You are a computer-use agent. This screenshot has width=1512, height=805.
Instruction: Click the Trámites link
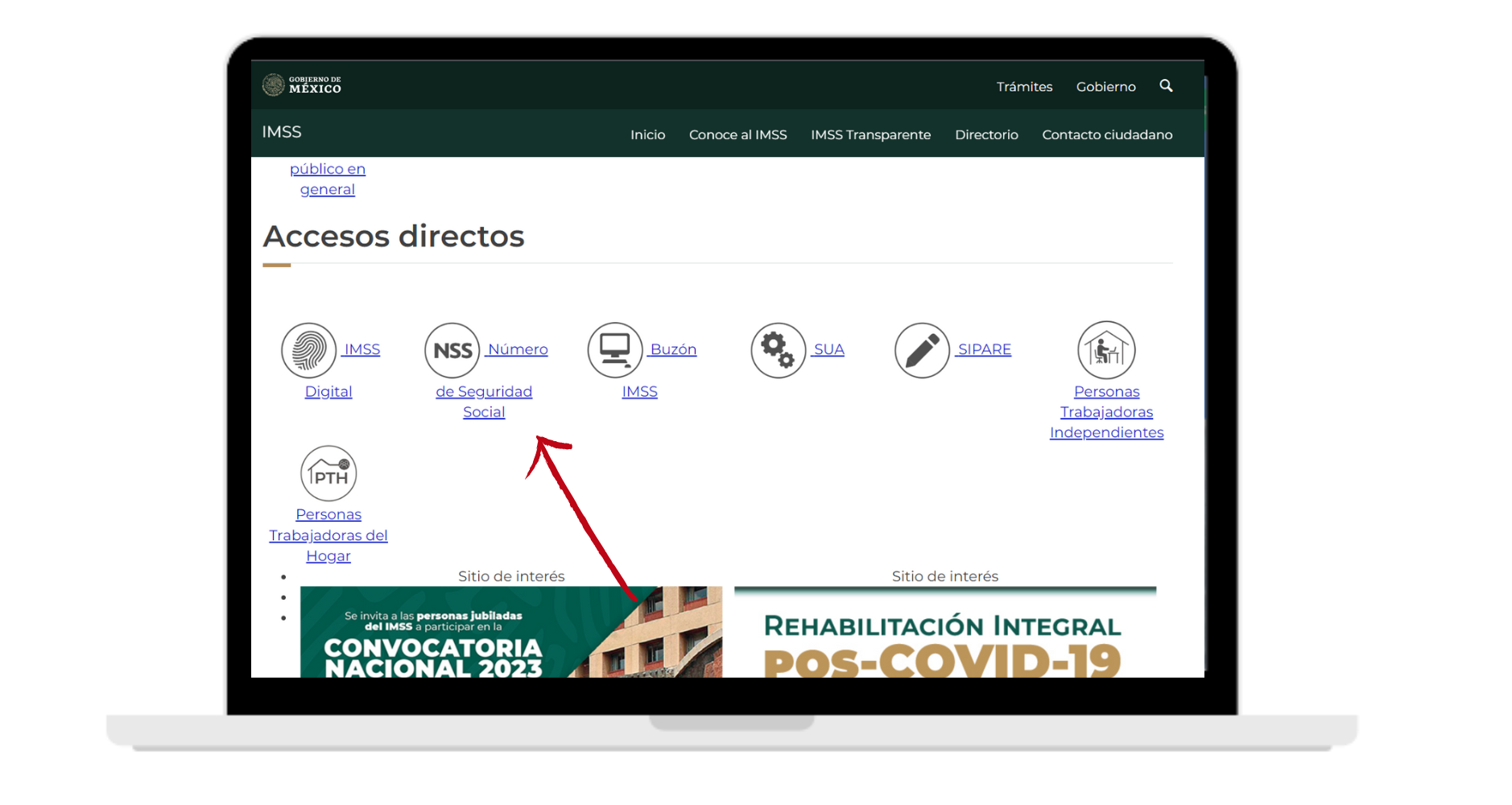(x=1024, y=86)
